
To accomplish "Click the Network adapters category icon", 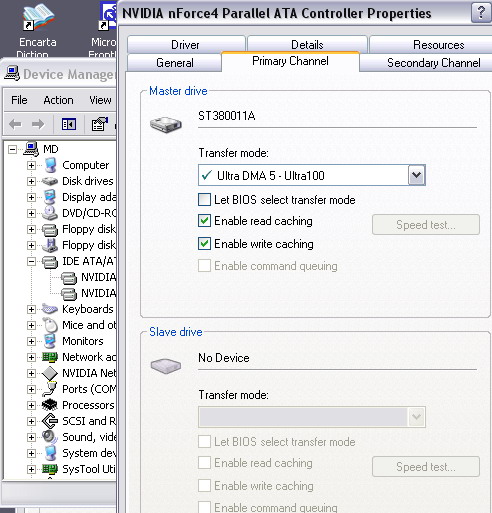I will coord(50,357).
